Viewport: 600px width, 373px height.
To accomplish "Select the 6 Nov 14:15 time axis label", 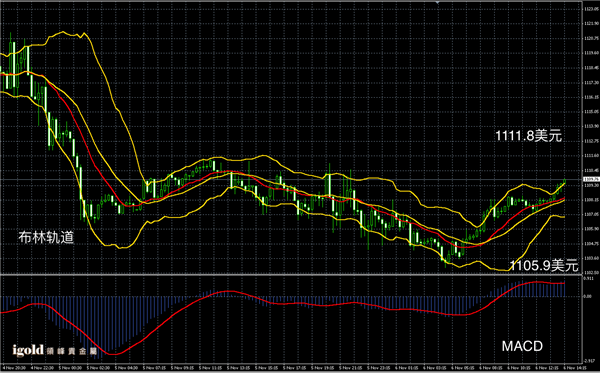I will point(575,368).
